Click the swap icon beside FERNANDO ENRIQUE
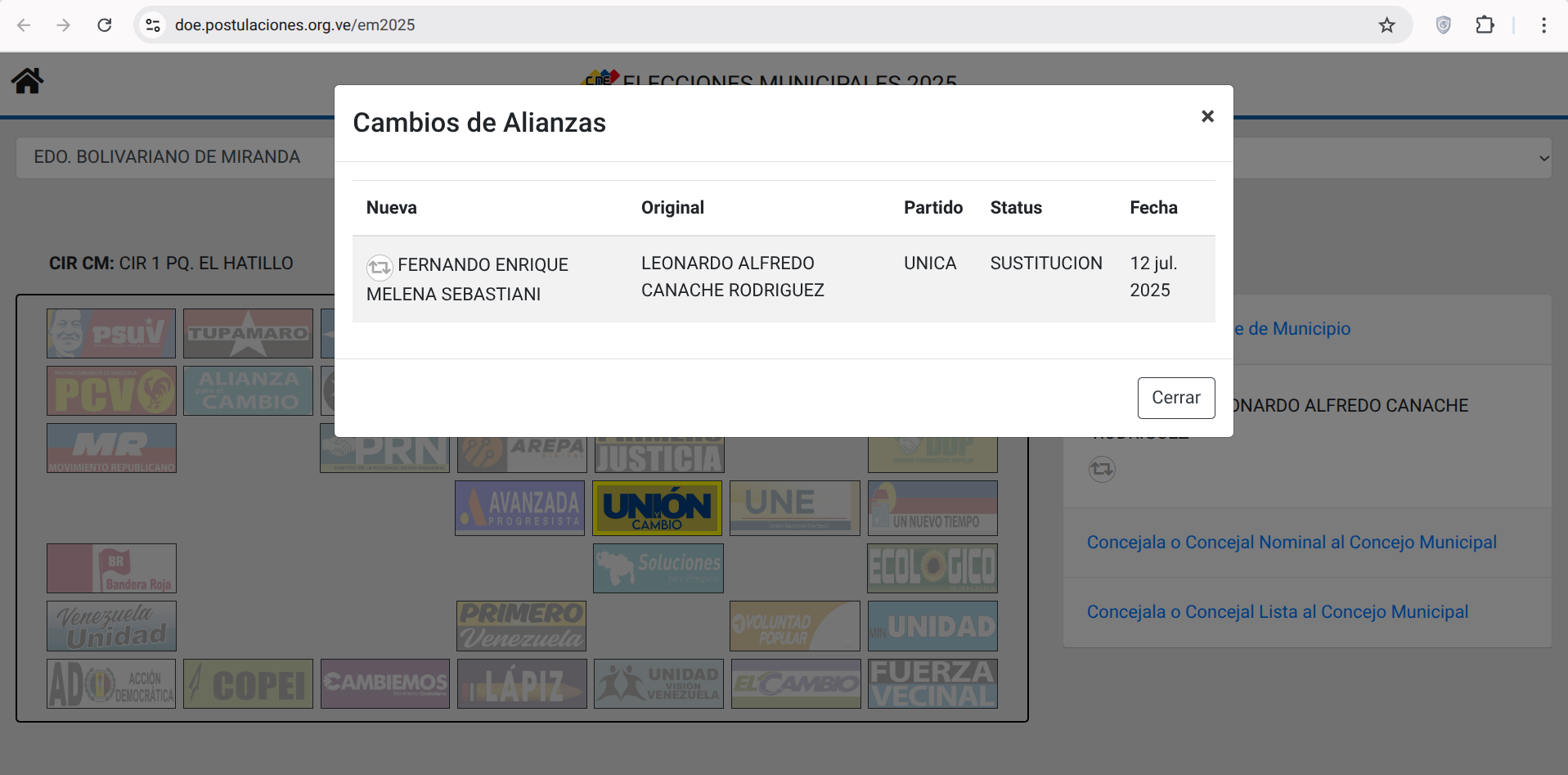Screen dimensions: 1568x775 tap(380, 267)
